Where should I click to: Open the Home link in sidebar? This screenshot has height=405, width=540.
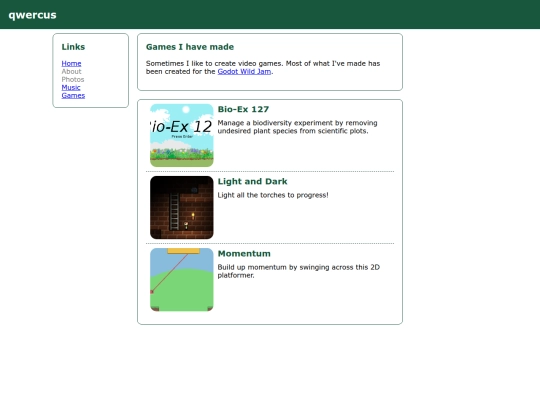[x=71, y=63]
